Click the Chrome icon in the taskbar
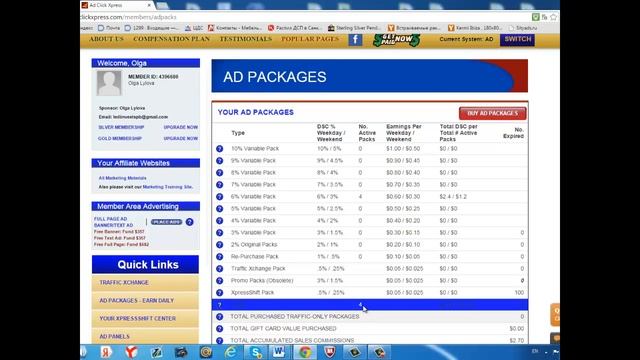This screenshot has height=360, width=640. (305, 352)
